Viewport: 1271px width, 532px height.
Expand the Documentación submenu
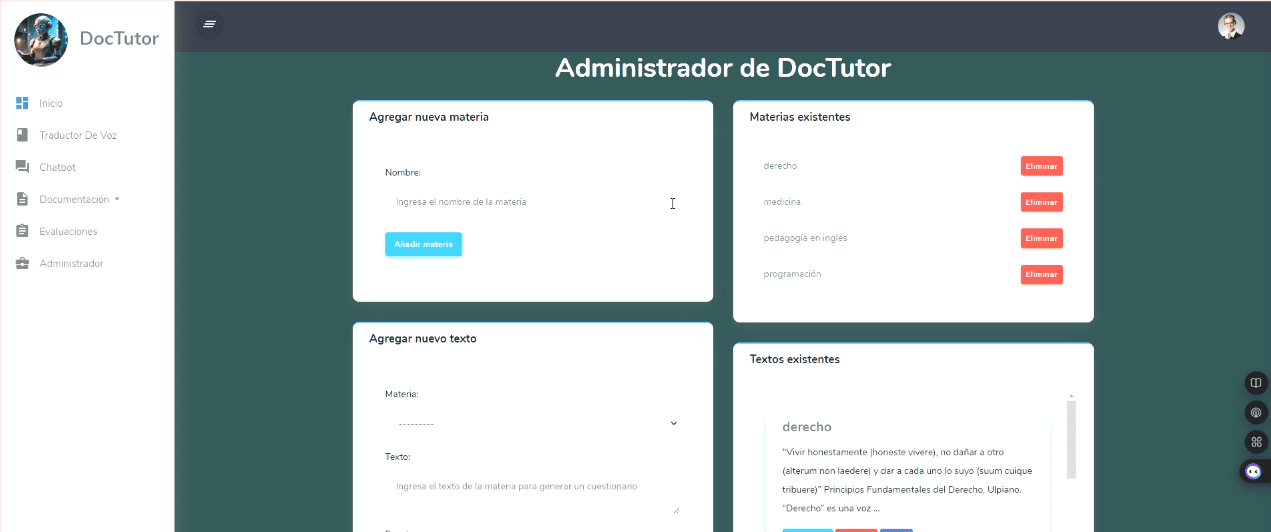click(78, 199)
